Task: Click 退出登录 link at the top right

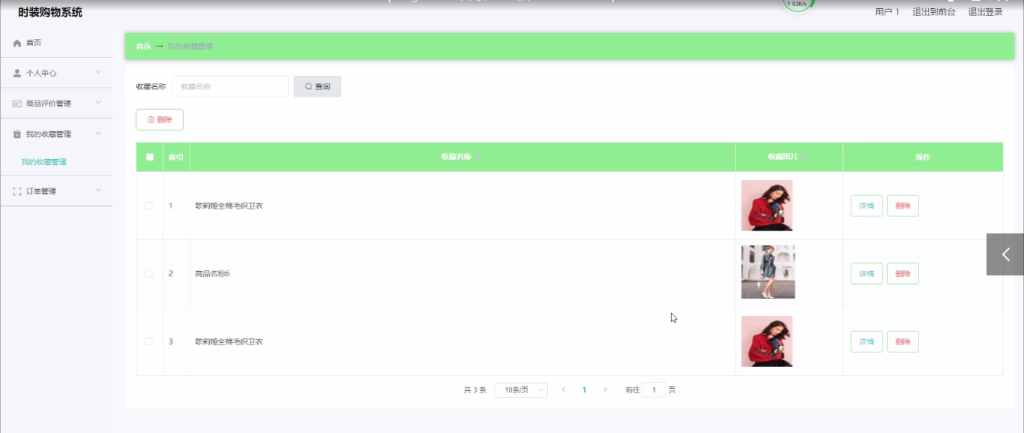Action: pyautogui.click(x=985, y=12)
